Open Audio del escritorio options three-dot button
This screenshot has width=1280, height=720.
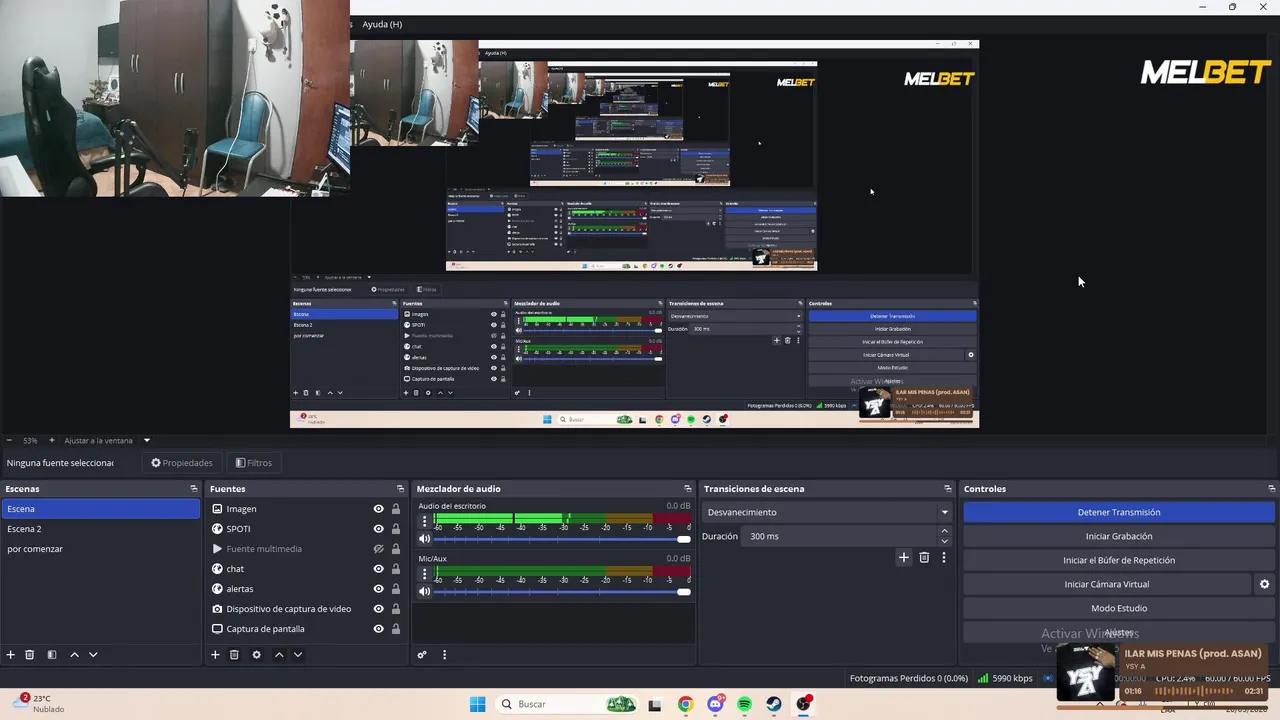coord(424,521)
